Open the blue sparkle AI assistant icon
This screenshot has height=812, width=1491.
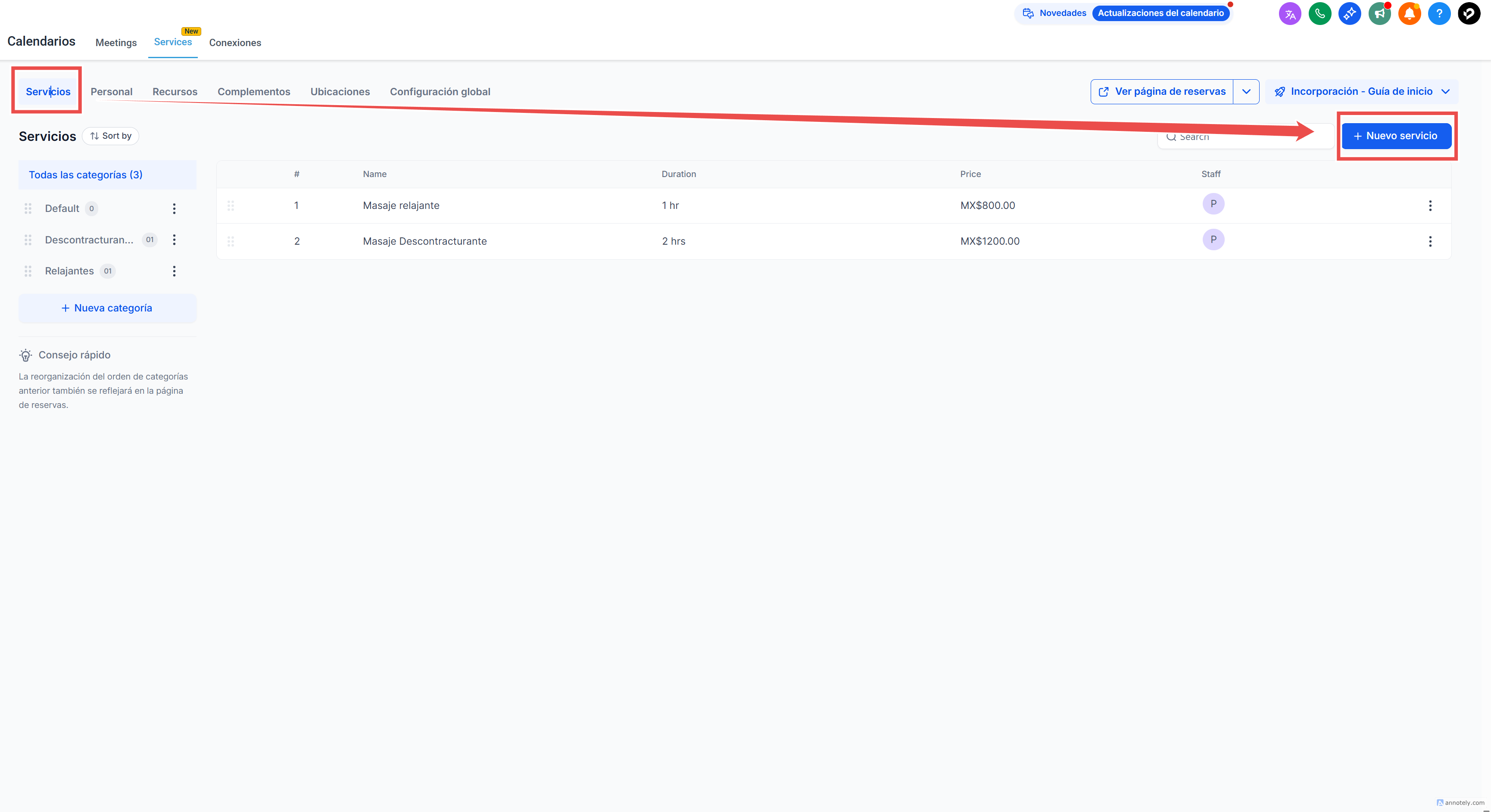click(x=1349, y=13)
